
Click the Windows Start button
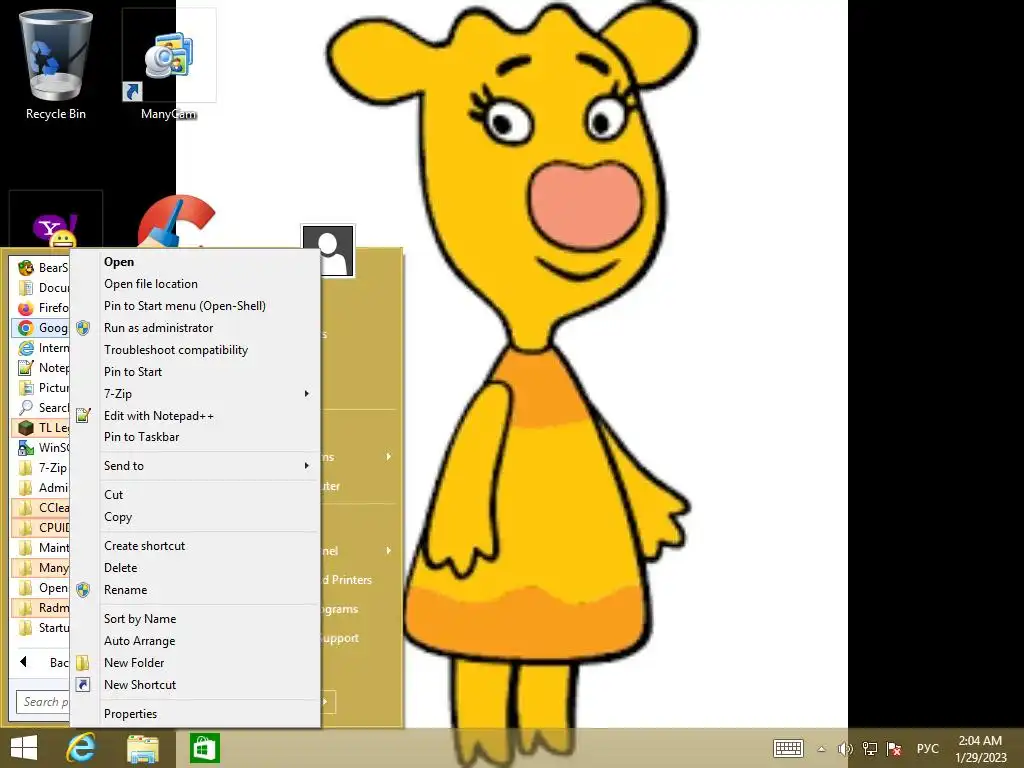(24, 748)
